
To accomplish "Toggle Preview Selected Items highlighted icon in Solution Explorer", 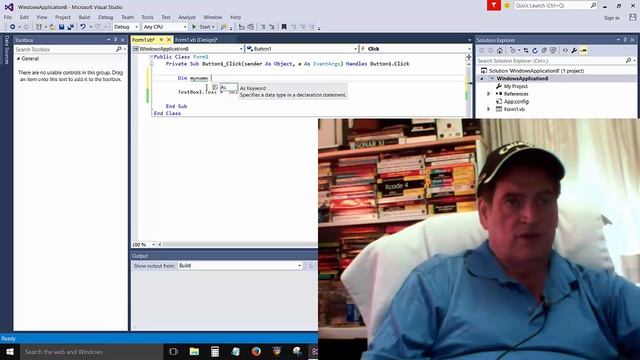I will [x=584, y=51].
